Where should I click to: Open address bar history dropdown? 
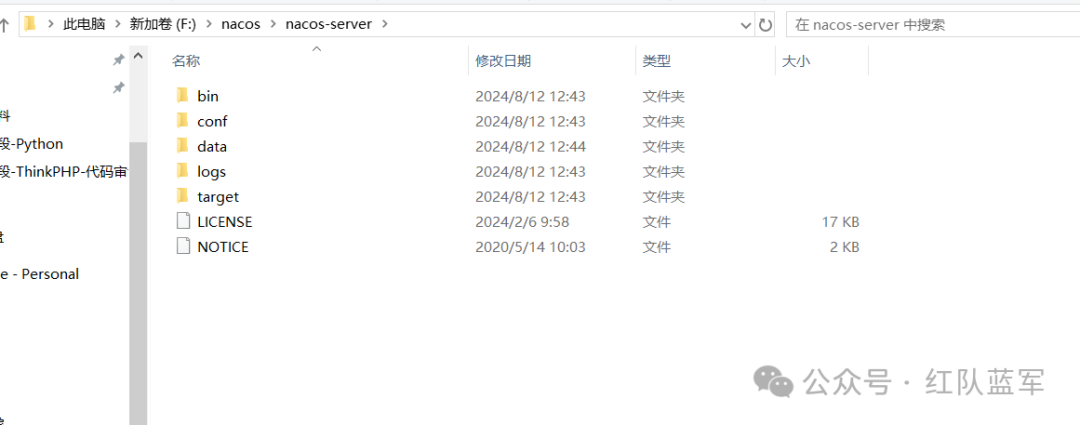(x=745, y=25)
